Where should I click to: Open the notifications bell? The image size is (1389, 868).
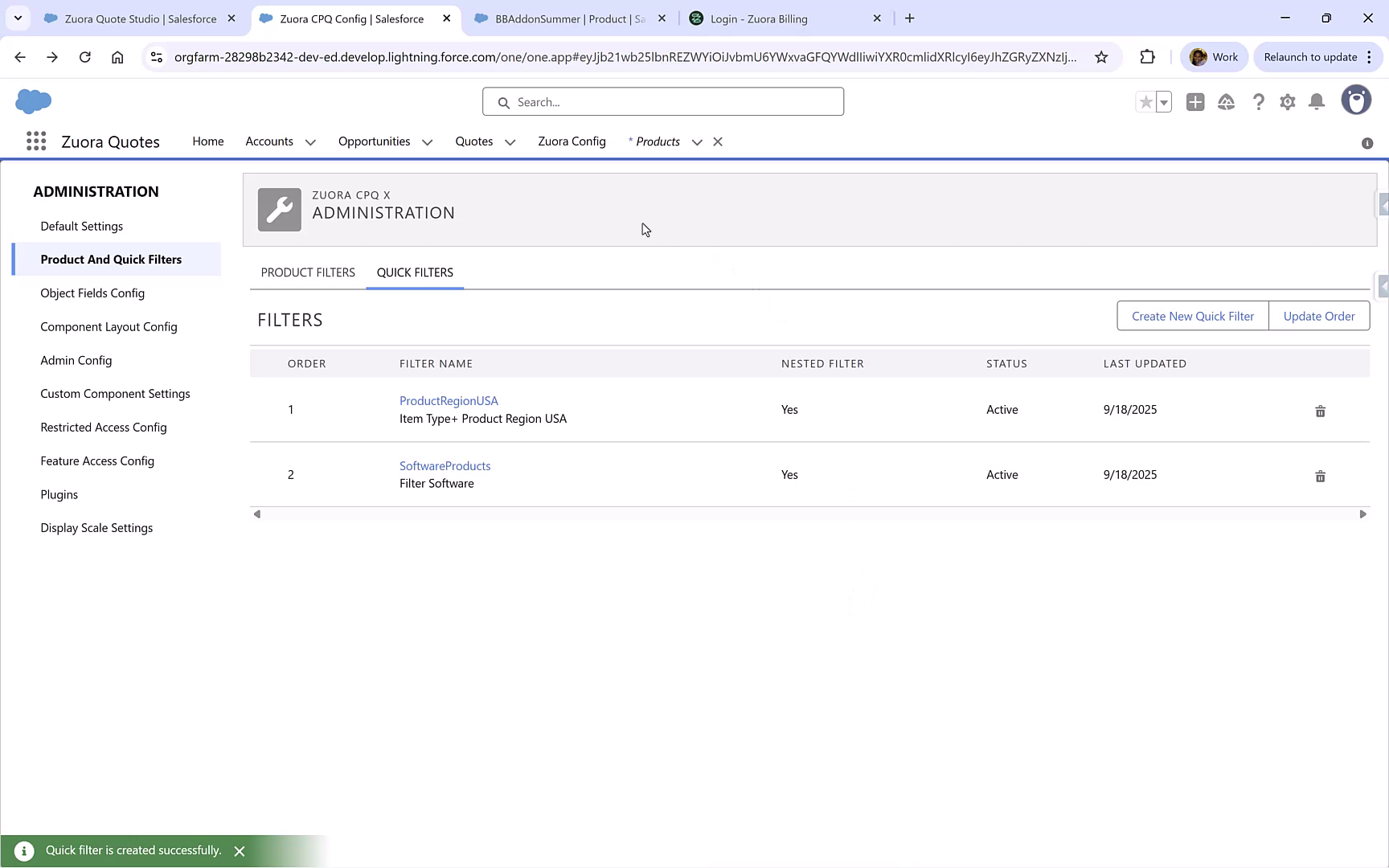coord(1317,102)
